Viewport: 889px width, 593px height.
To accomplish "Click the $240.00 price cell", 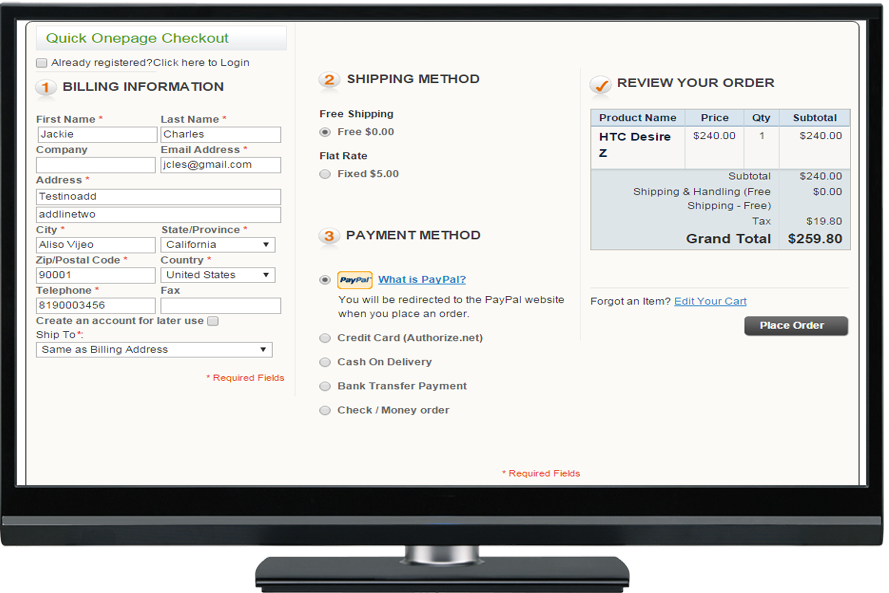I will [714, 136].
